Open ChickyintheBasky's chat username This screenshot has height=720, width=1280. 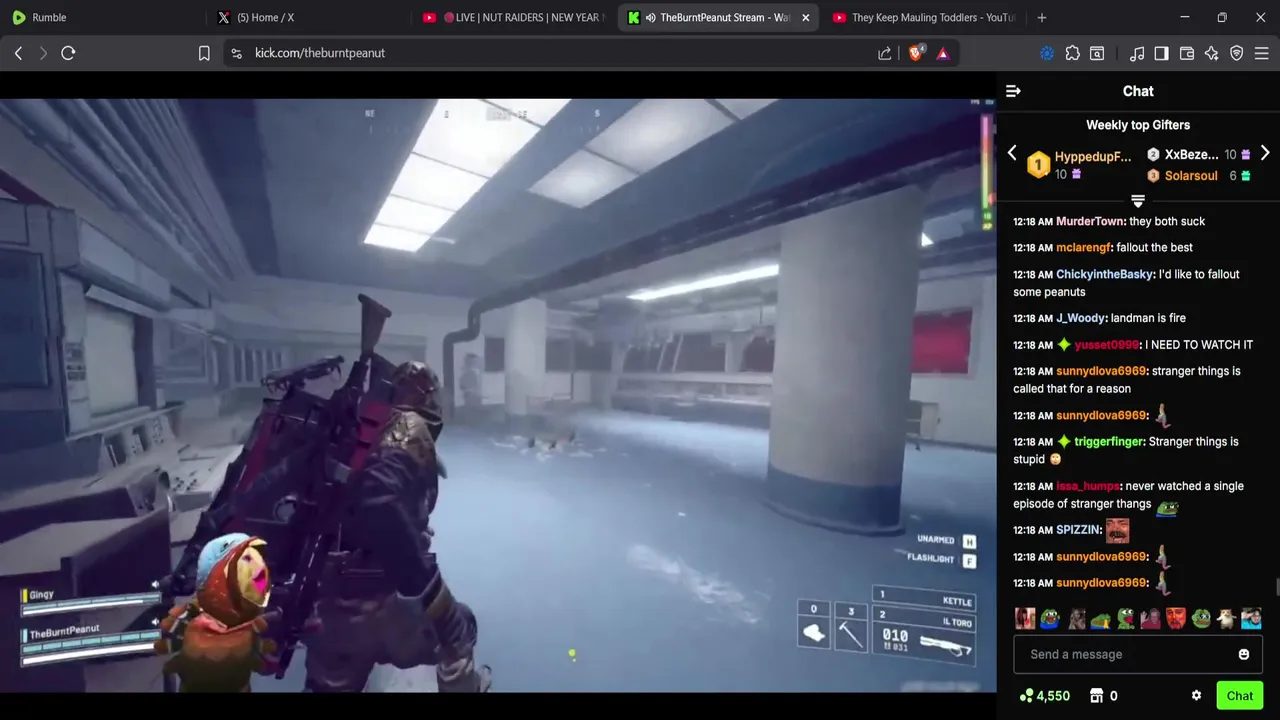(x=1104, y=274)
